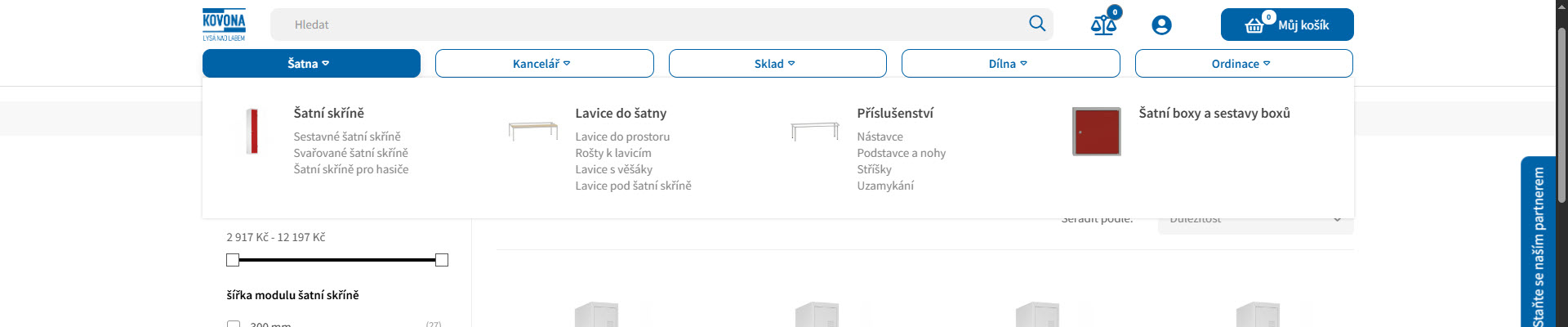Tick the 300 mm width checkbox
The image size is (1568, 327).
(234, 325)
